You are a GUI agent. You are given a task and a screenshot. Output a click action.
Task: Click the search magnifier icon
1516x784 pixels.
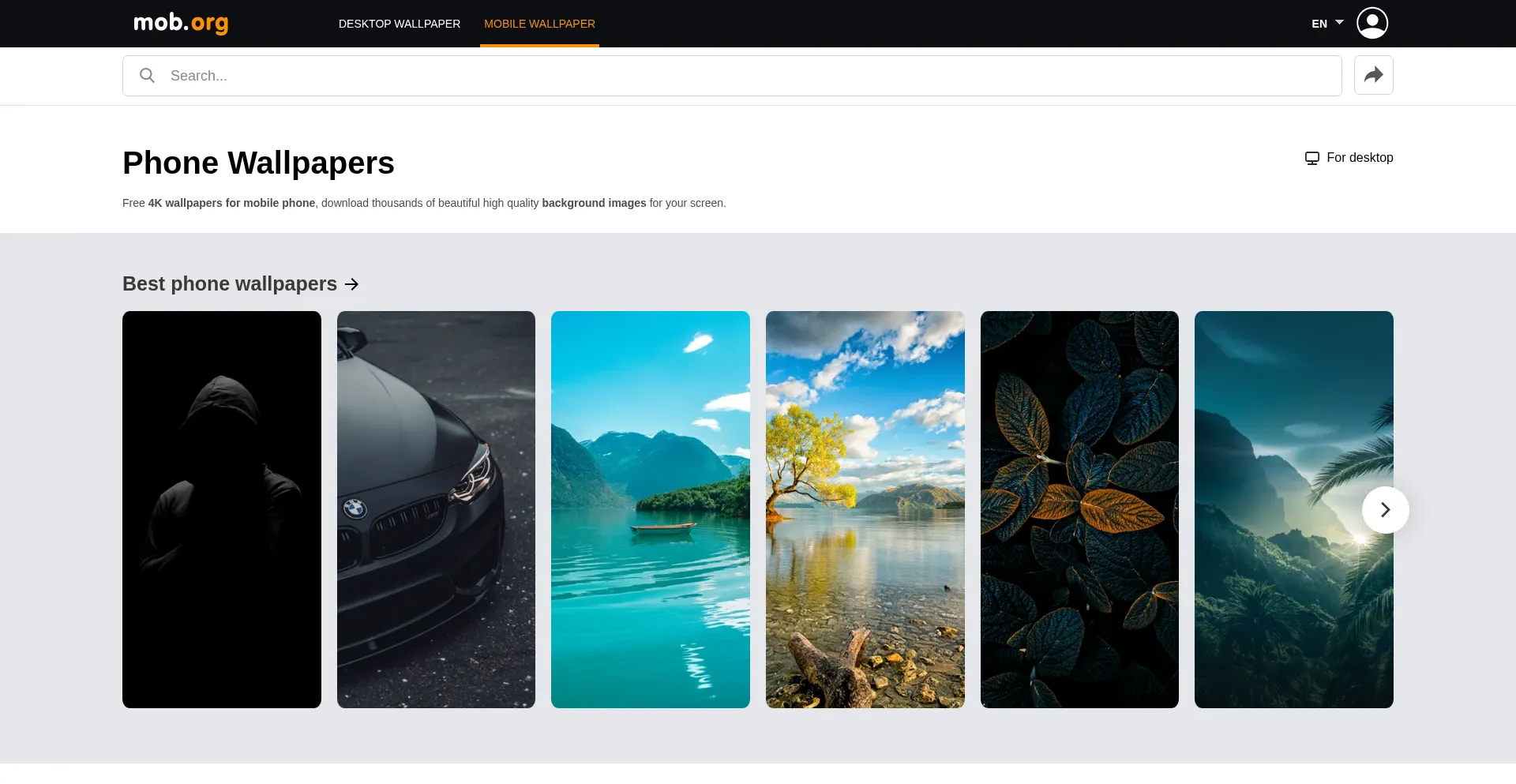coord(147,75)
